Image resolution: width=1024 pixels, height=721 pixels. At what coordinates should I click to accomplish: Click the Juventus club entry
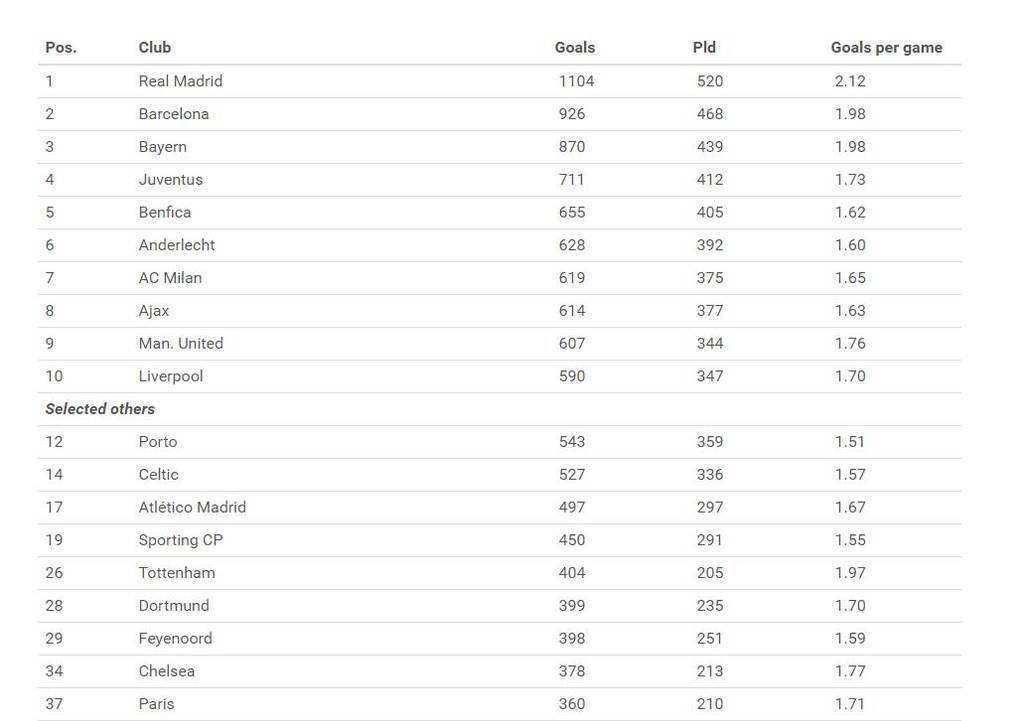[x=170, y=180]
